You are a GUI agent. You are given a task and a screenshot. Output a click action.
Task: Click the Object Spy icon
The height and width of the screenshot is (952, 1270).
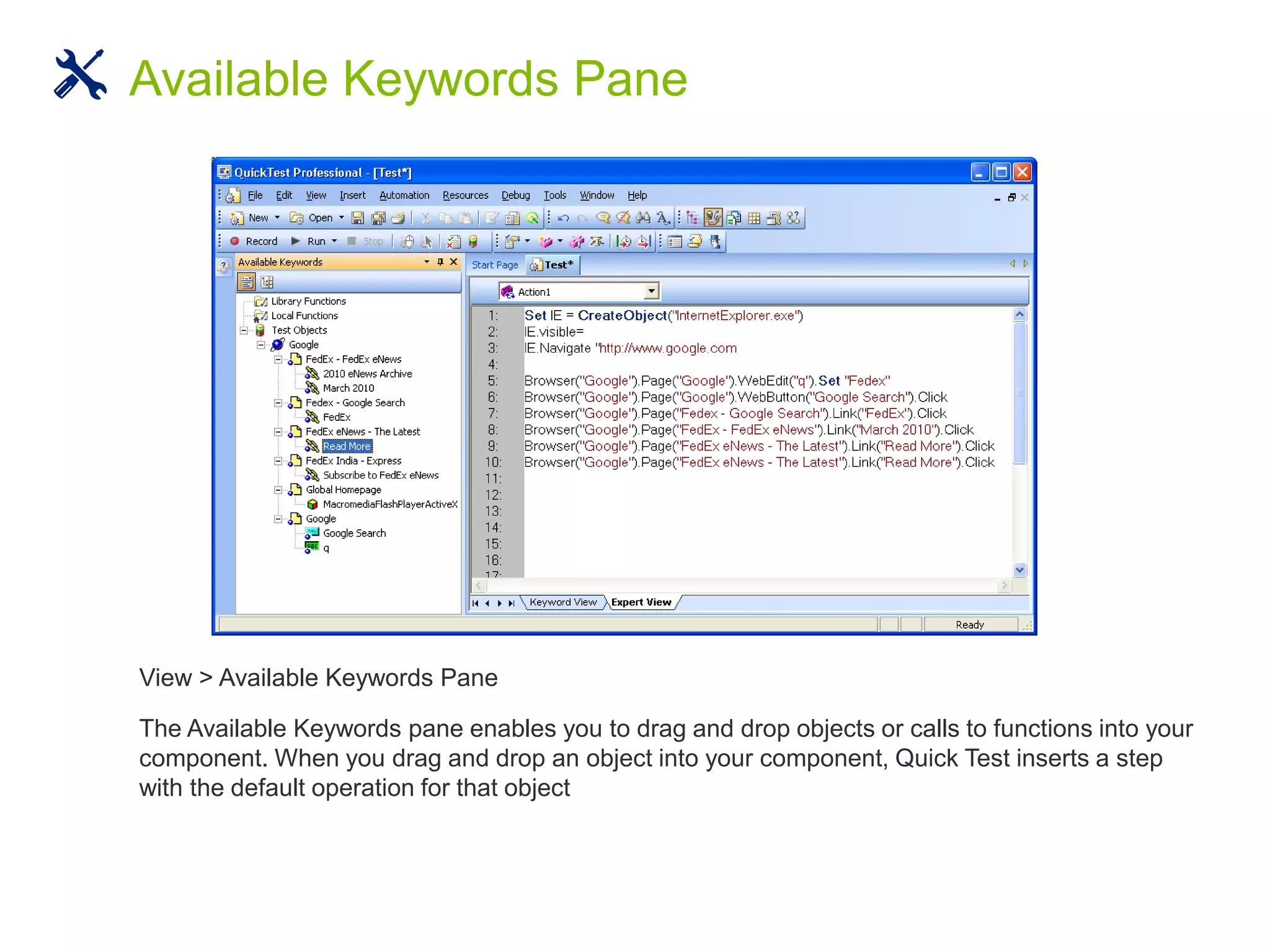715,241
